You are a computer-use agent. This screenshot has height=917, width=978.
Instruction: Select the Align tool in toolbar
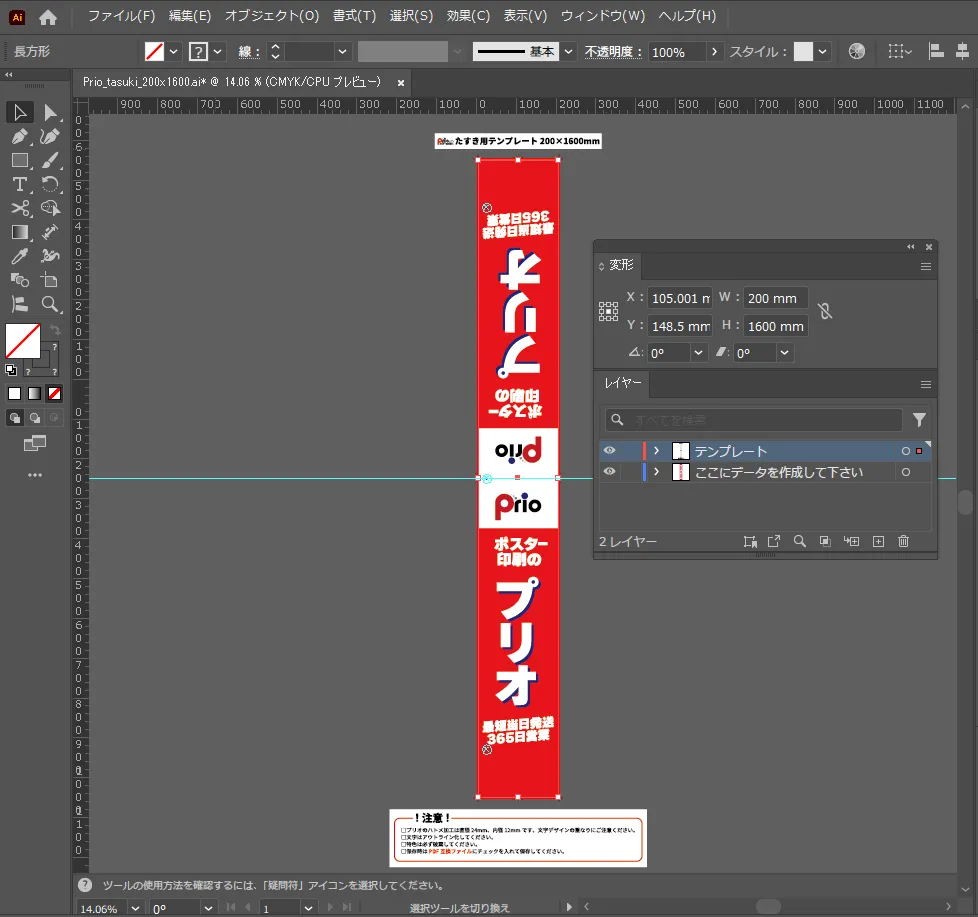pos(20,304)
